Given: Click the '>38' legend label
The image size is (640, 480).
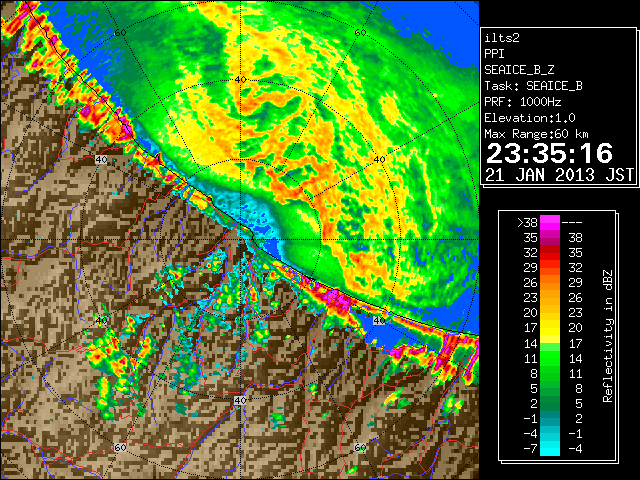Looking at the screenshot, I should [527, 222].
